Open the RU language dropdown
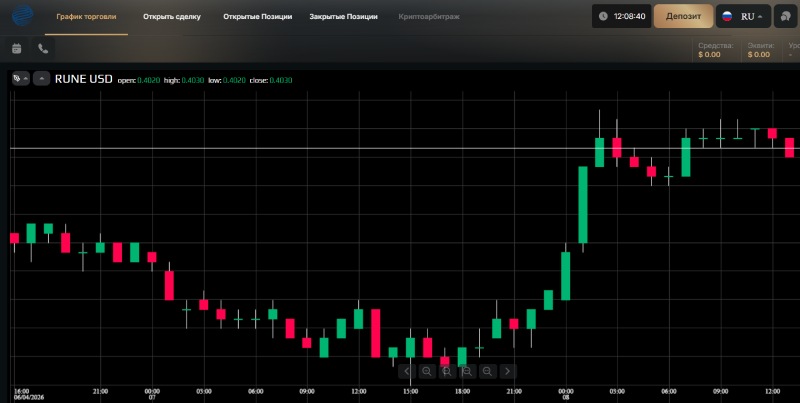 coord(743,17)
